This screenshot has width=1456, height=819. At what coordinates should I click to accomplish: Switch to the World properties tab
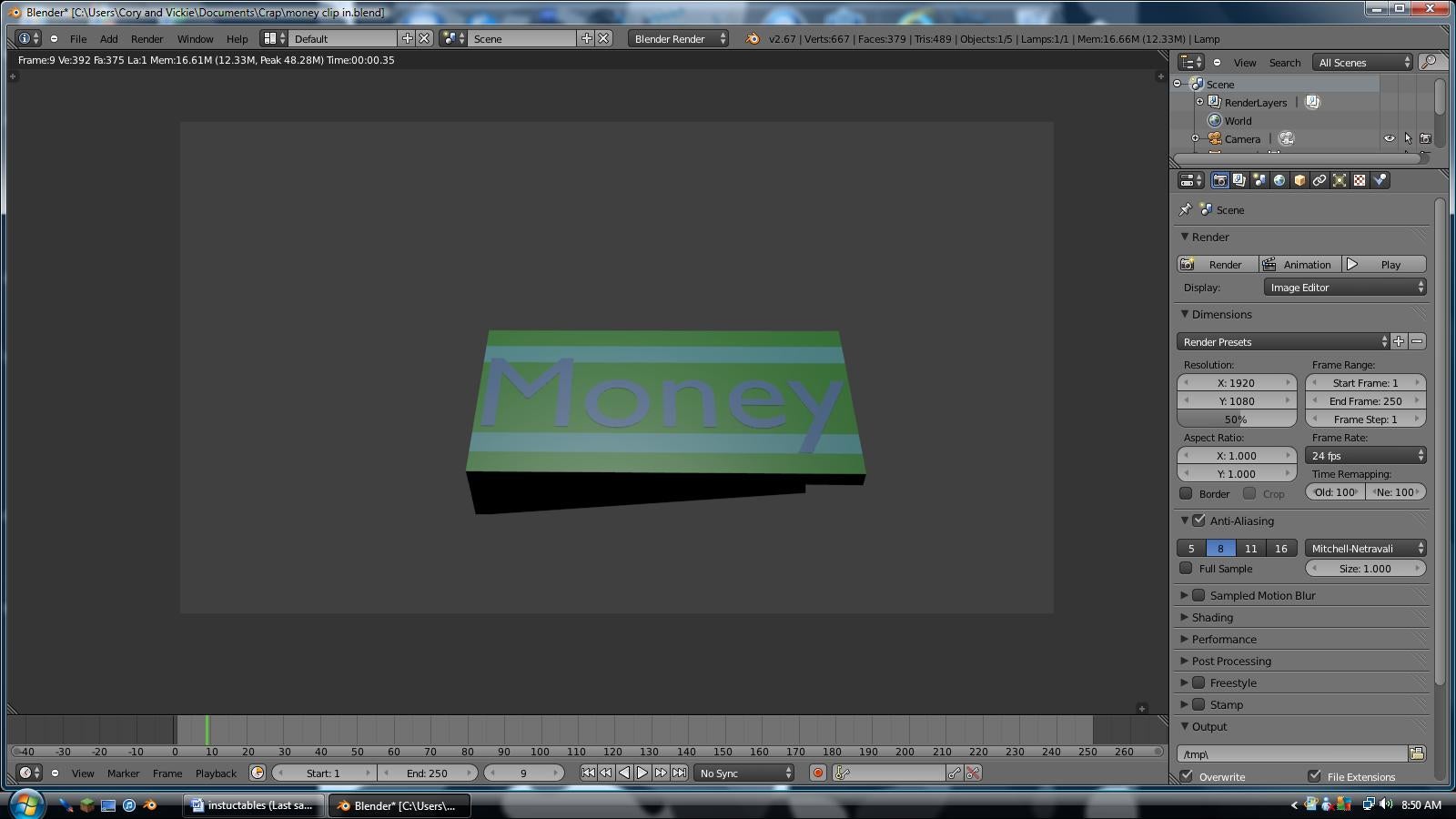point(1279,180)
